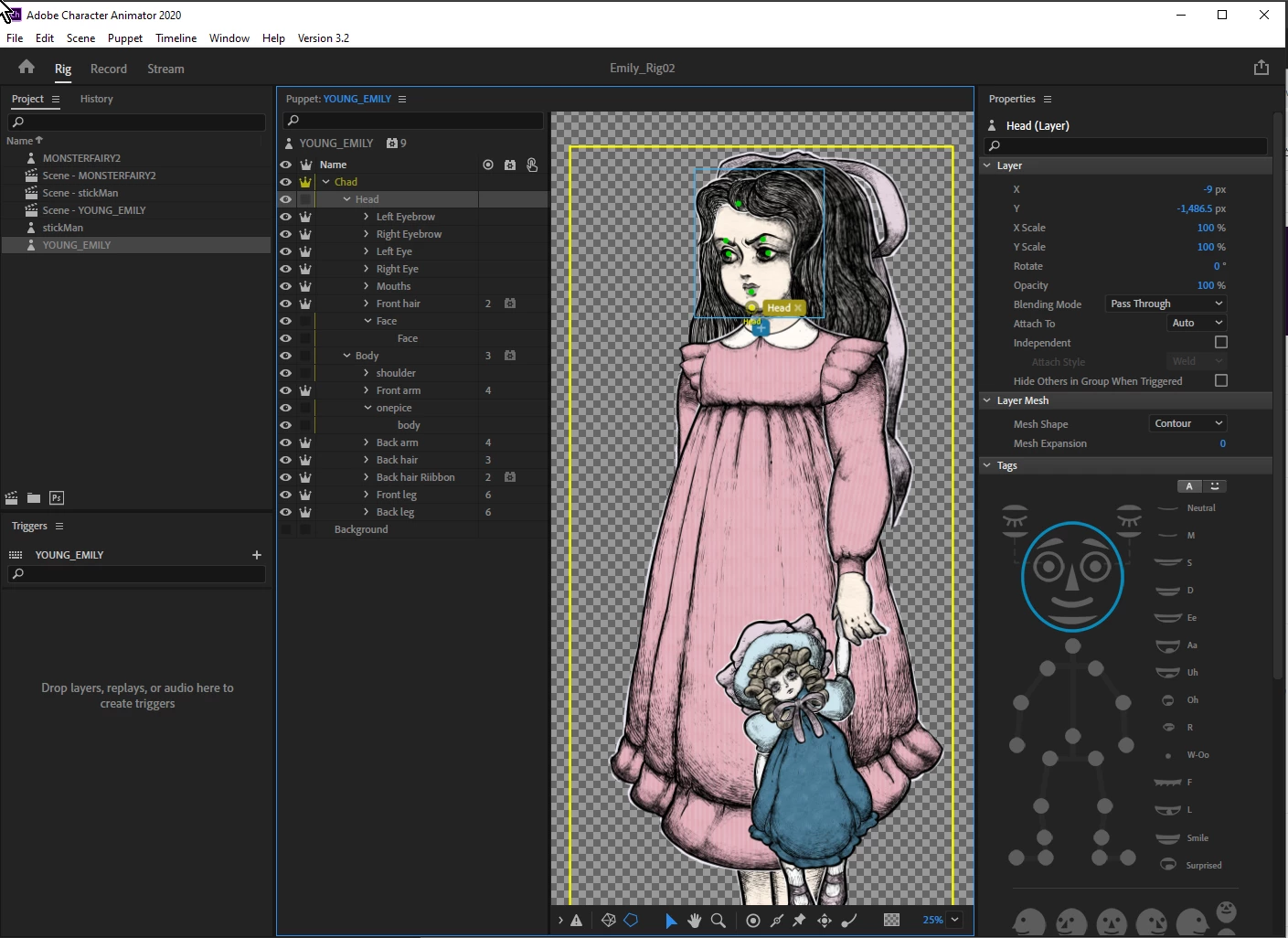Open Properties panel hamburger menu
Screen dimensions: 1288x938
tap(1048, 99)
